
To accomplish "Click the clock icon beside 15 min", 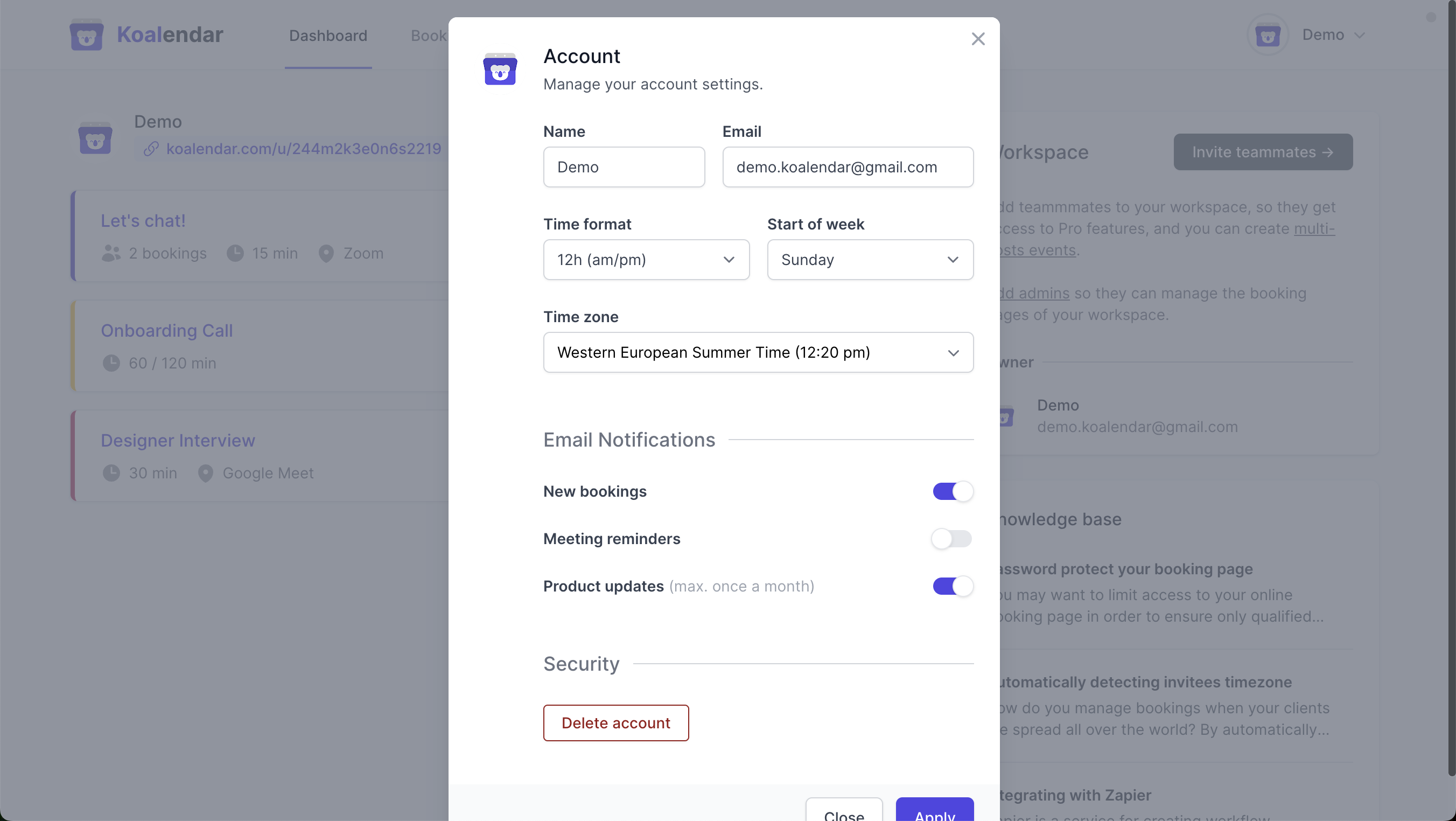I will (x=235, y=253).
